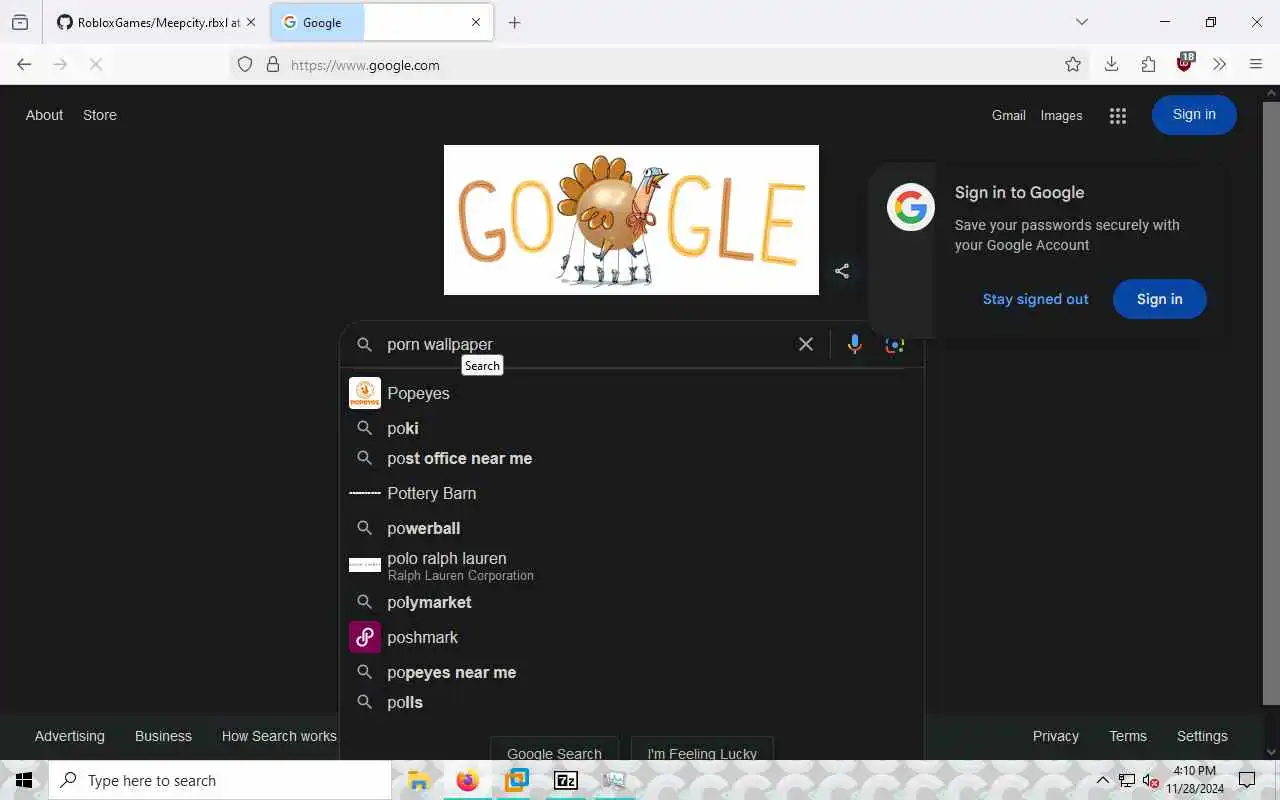Show more toolbar tools chevron
The height and width of the screenshot is (800, 1280).
tap(1219, 65)
